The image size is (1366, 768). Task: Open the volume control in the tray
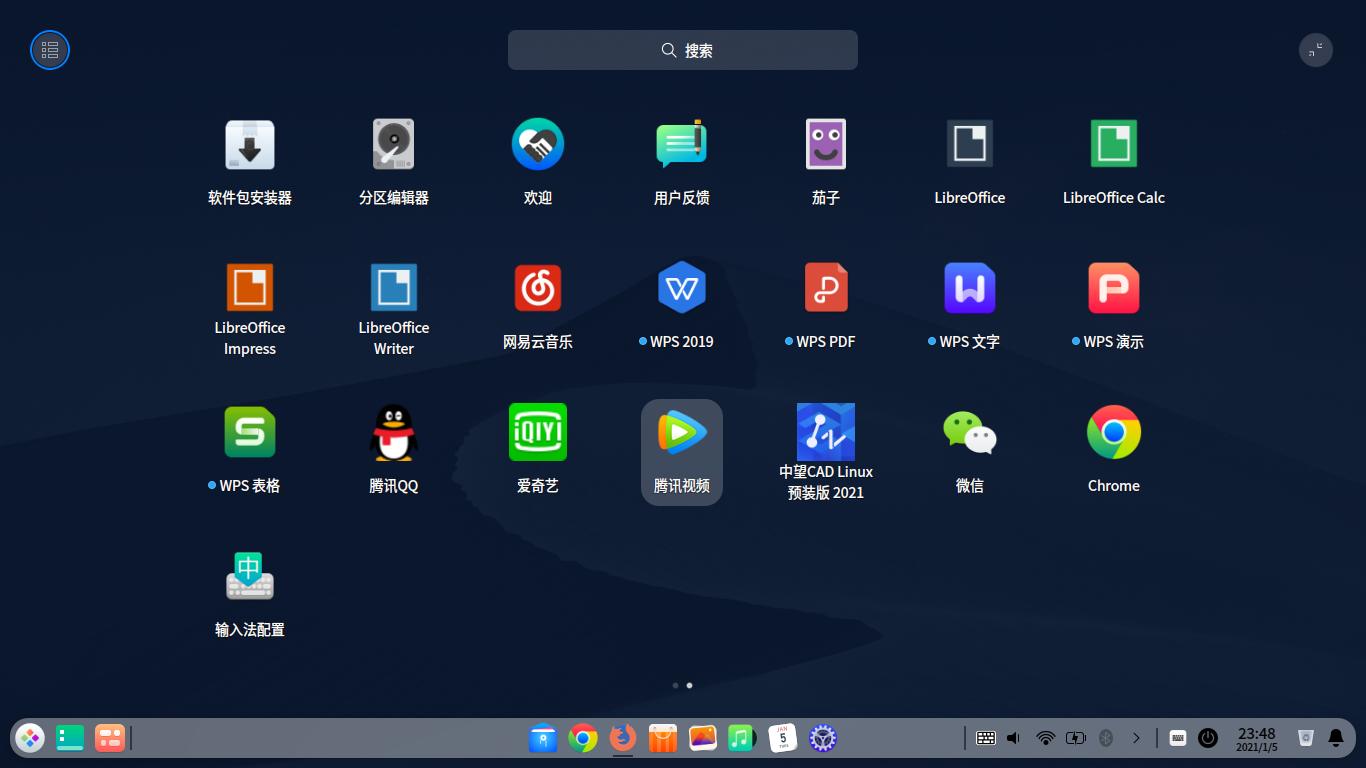1014,738
